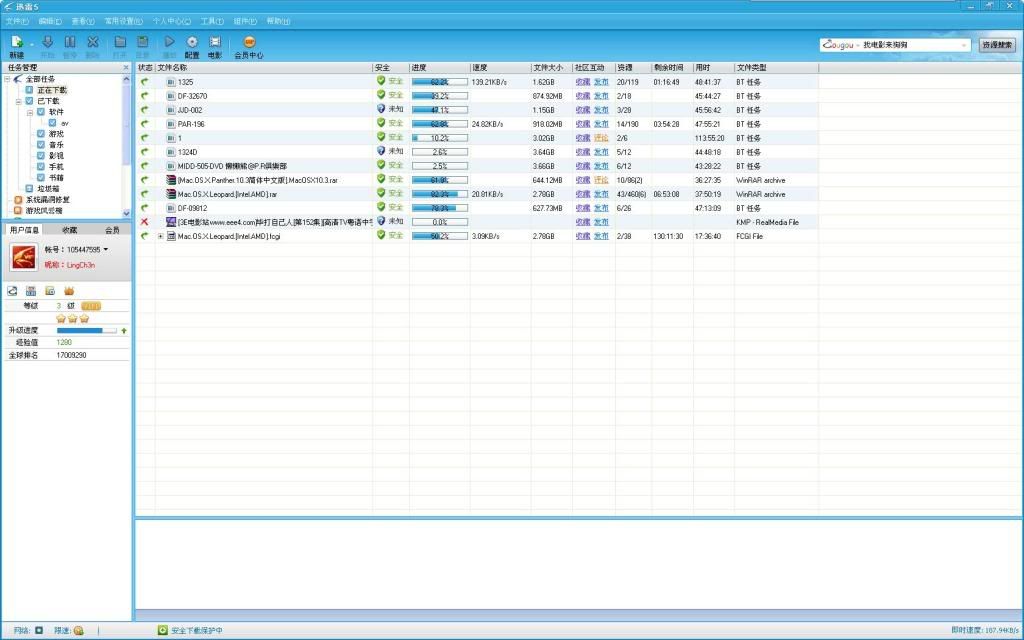Click the refresh icon under the user avatar

pos(12,290)
